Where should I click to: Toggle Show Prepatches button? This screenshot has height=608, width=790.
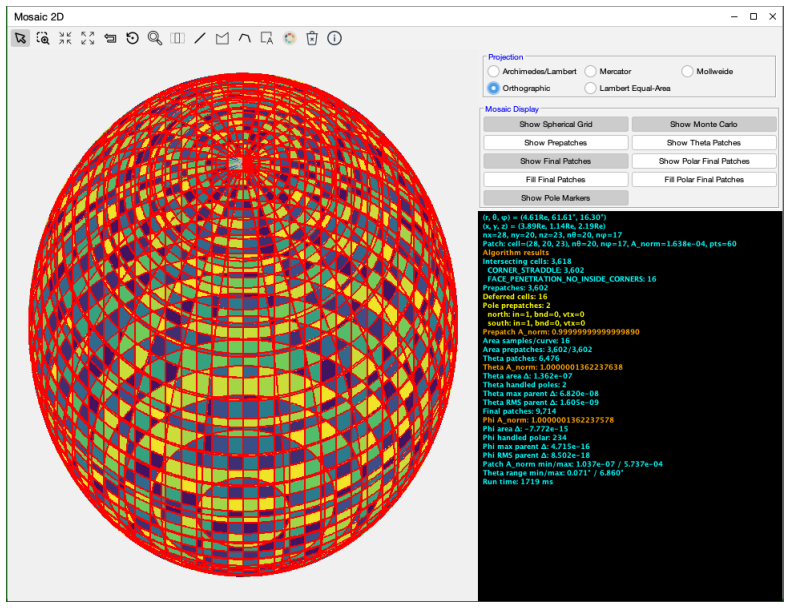click(556, 143)
